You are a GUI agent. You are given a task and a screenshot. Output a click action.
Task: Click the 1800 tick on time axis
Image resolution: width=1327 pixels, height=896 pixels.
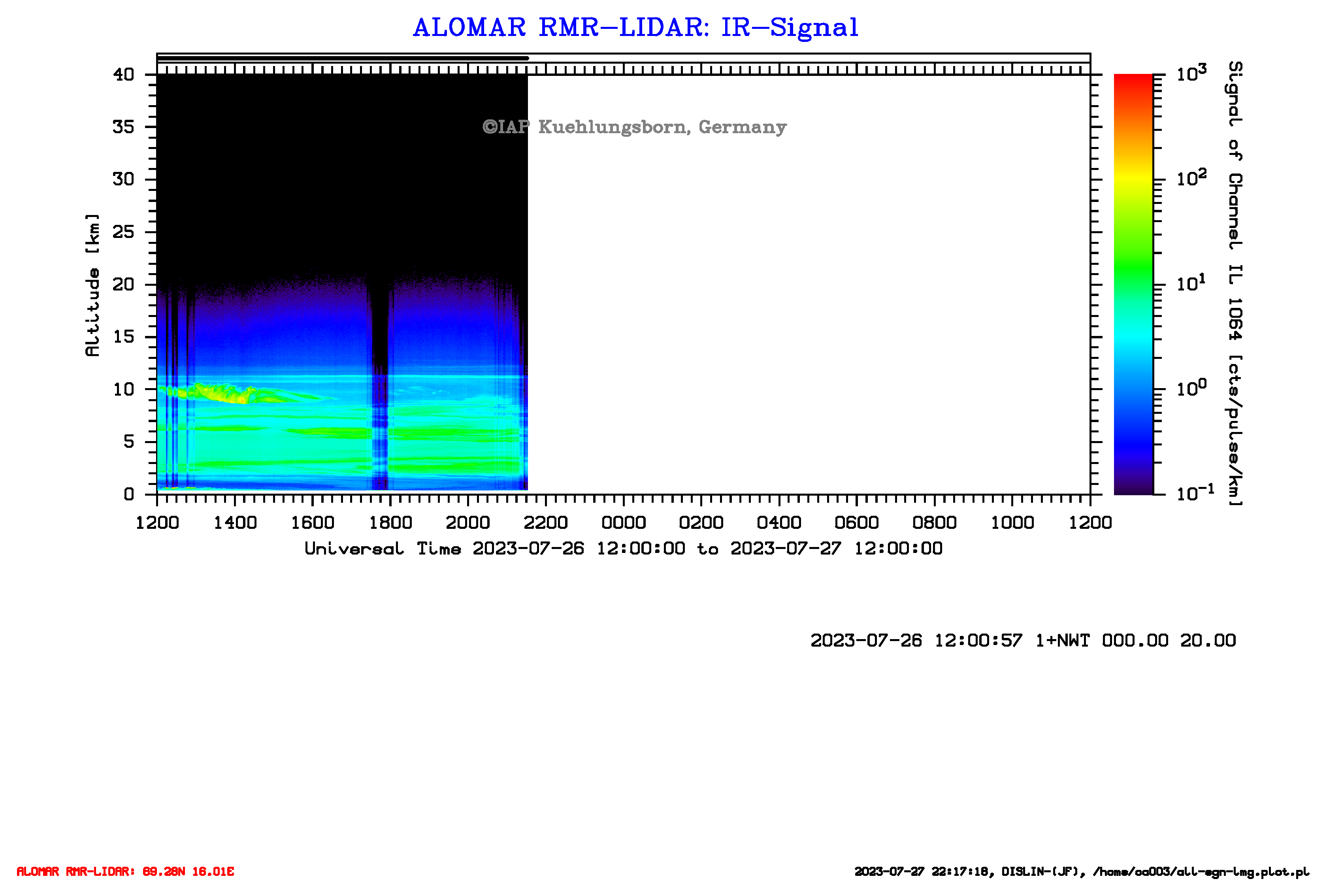click(390, 522)
